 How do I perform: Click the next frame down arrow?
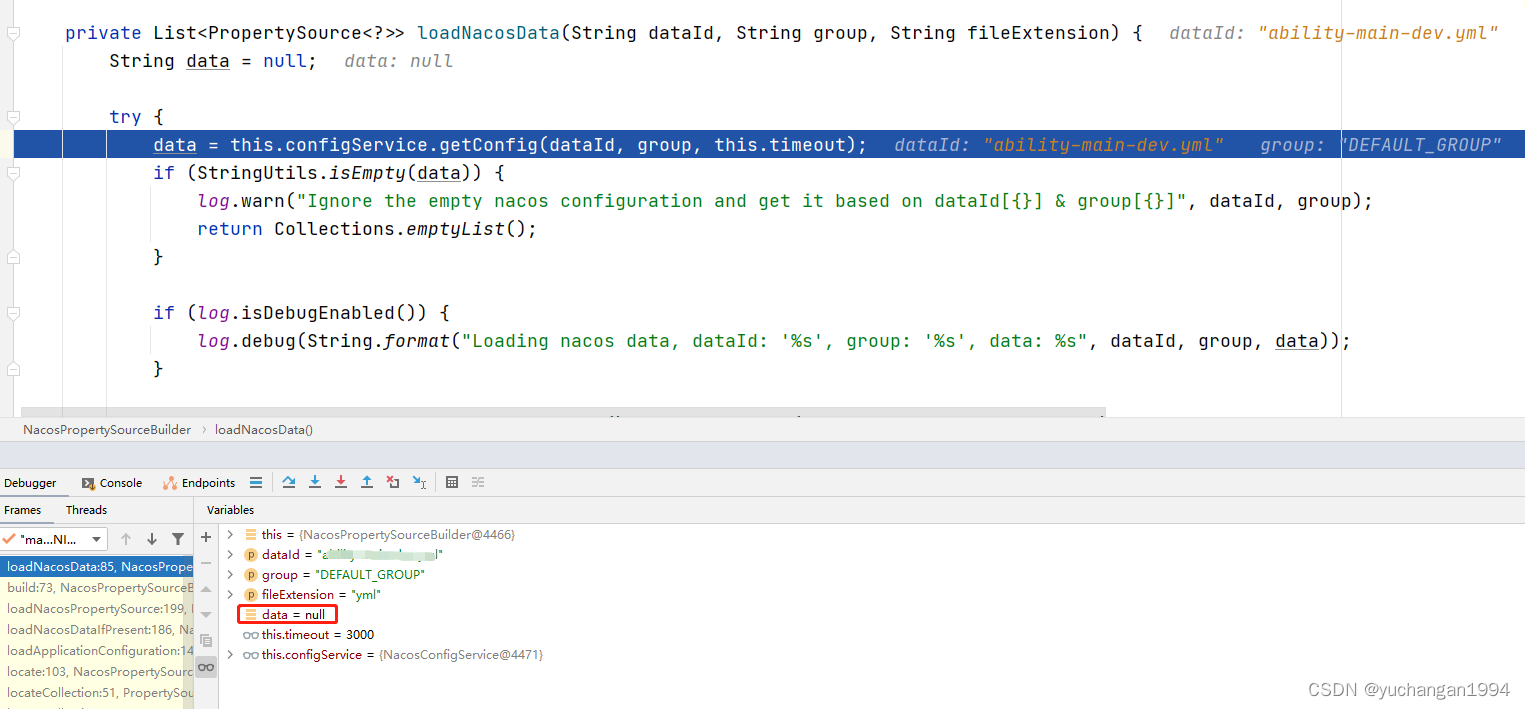152,539
